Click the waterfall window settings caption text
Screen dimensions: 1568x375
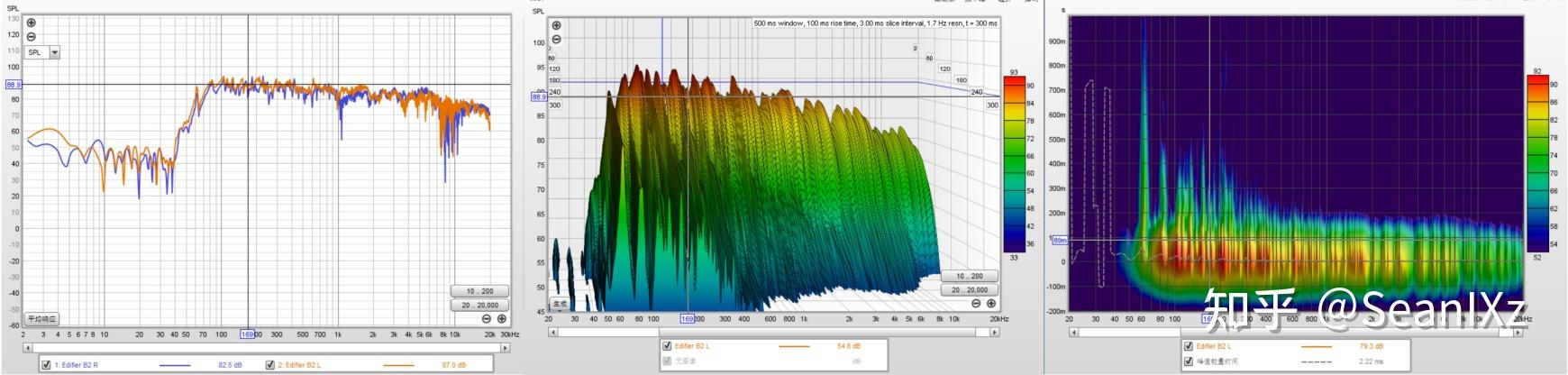tap(875, 23)
